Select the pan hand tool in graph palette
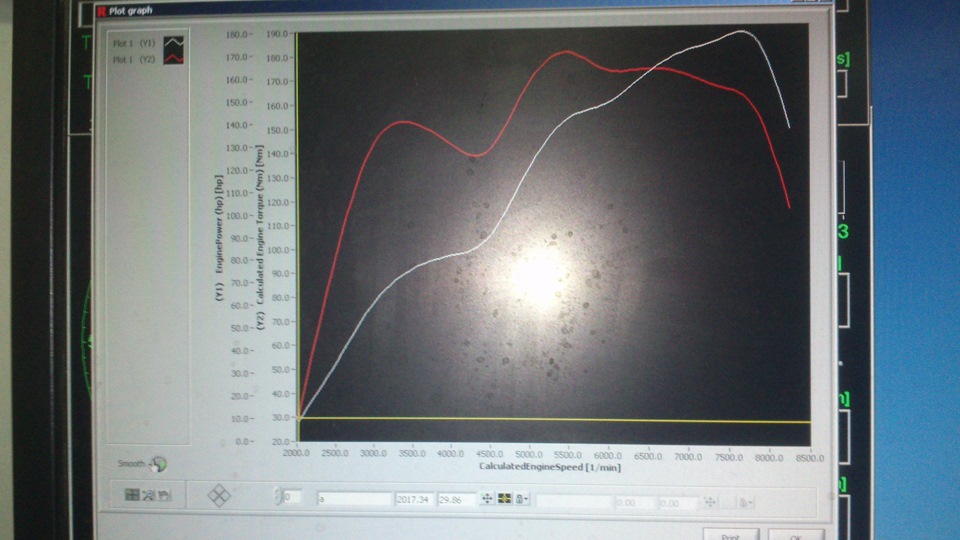Viewport: 960px width, 540px height. (x=164, y=495)
